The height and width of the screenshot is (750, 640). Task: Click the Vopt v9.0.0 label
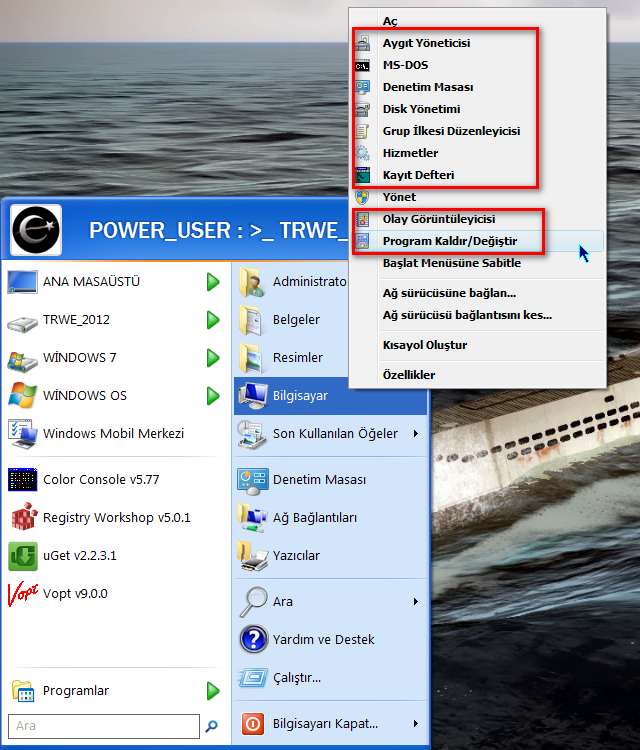[x=75, y=594]
